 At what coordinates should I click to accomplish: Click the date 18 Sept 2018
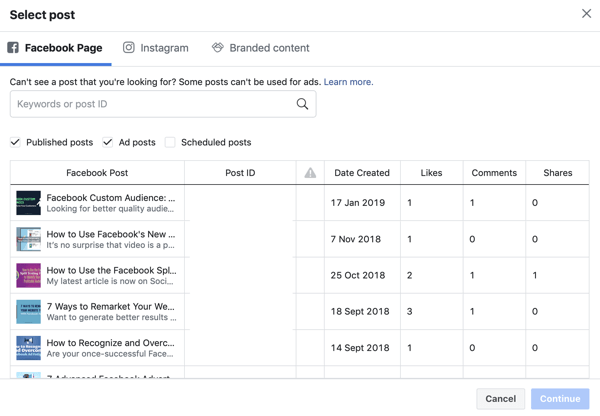[x=360, y=312]
